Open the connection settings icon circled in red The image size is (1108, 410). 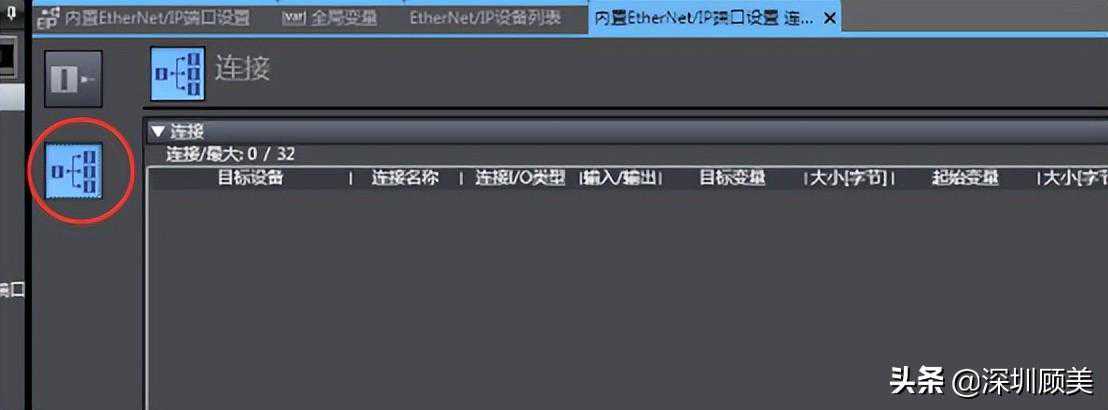(x=74, y=171)
